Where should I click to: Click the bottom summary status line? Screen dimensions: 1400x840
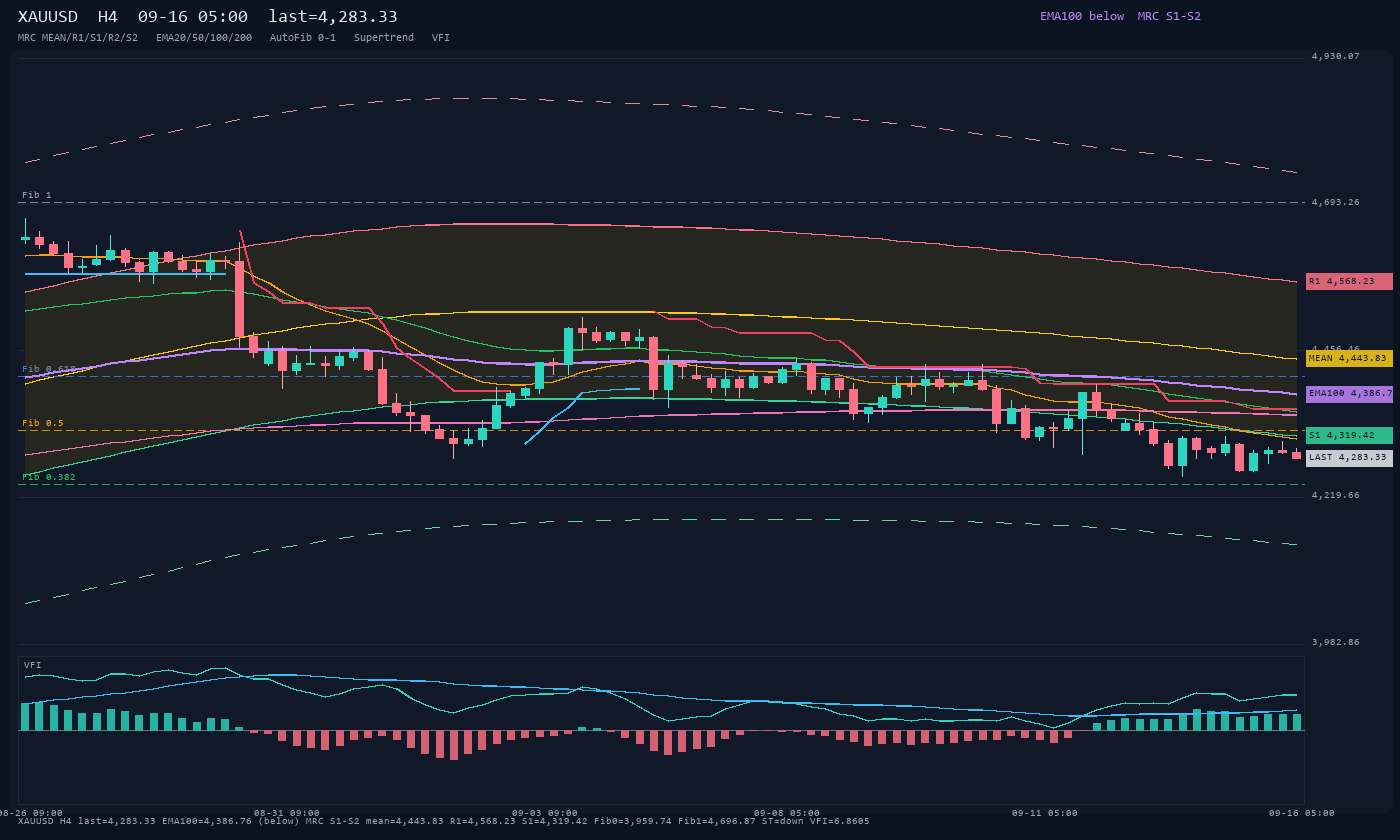coord(444,822)
